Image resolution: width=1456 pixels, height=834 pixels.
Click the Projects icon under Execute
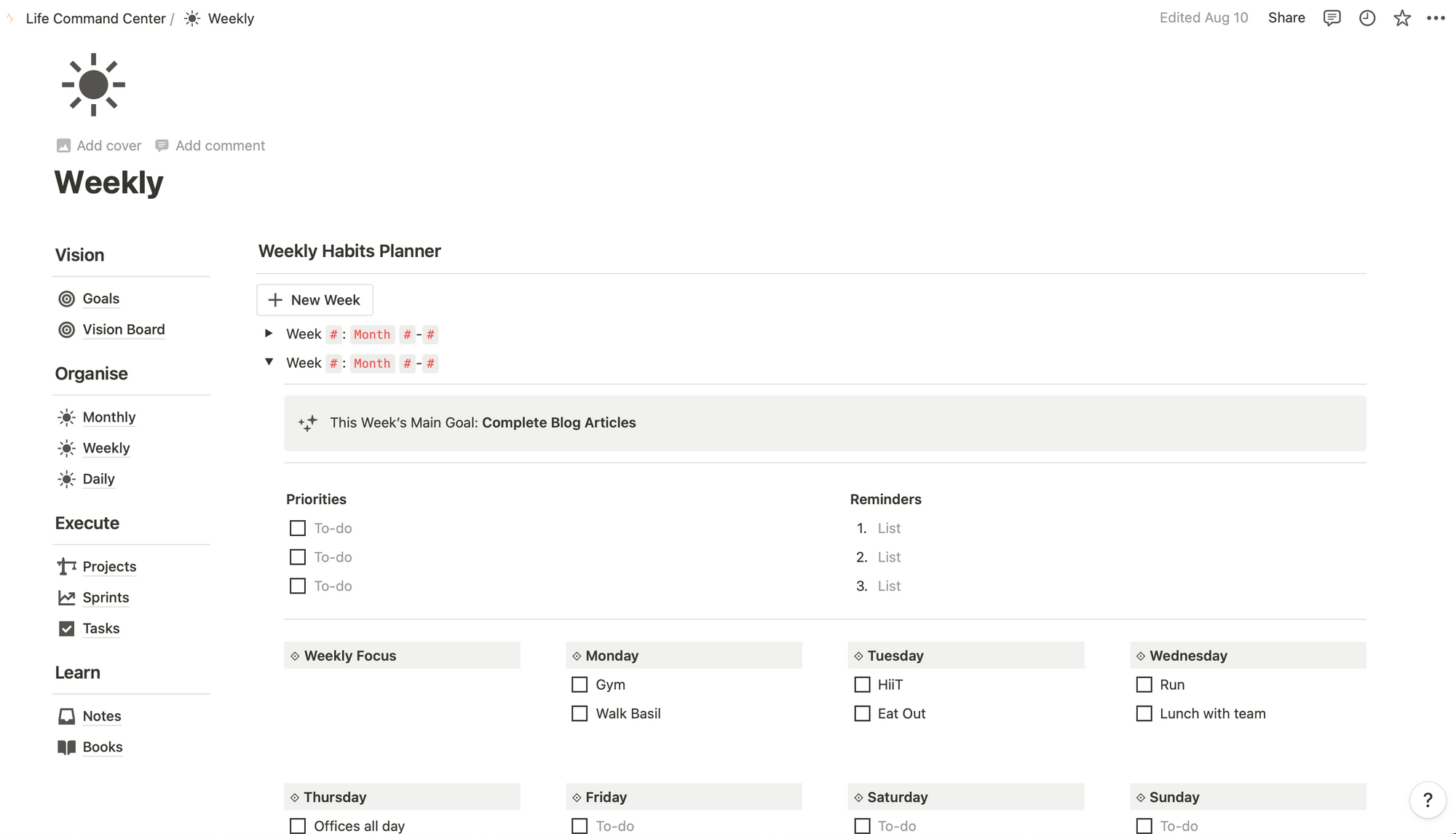point(67,566)
